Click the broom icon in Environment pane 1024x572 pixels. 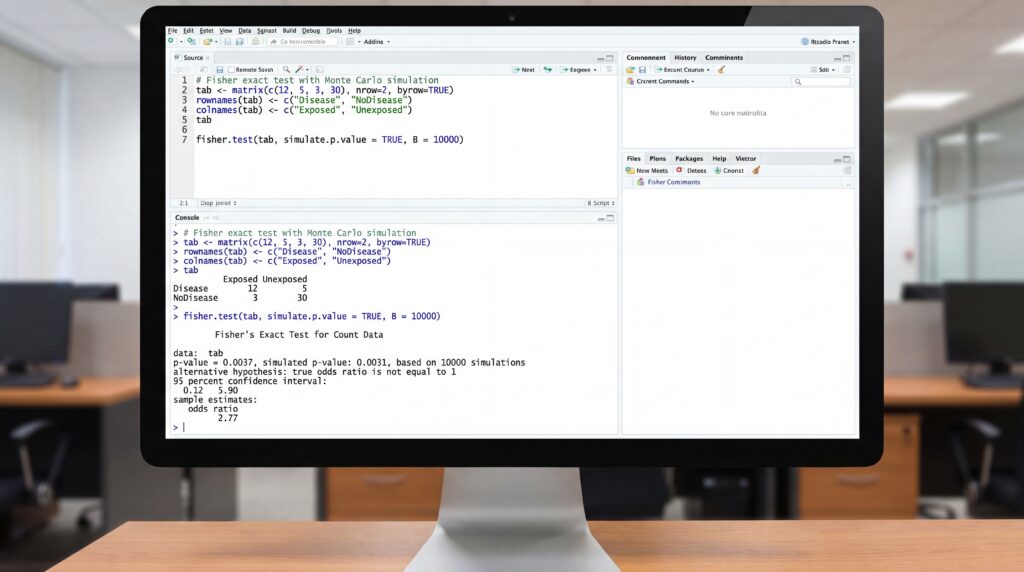[721, 69]
